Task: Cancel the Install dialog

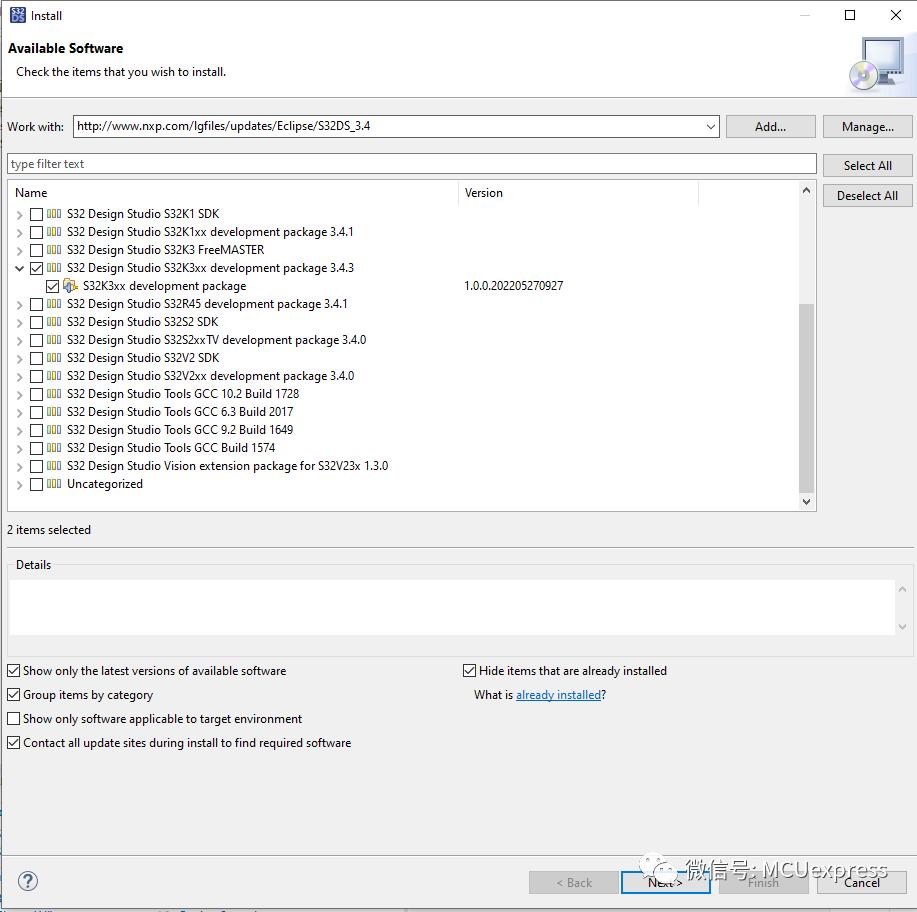Action: point(861,882)
